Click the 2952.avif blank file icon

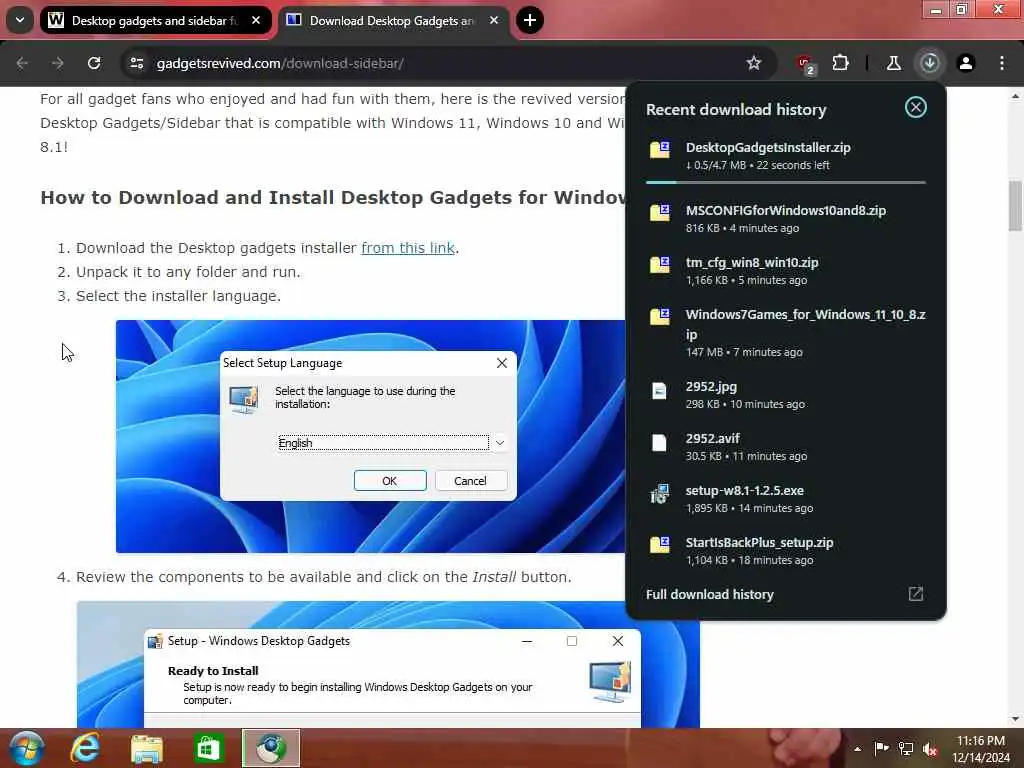click(x=660, y=443)
